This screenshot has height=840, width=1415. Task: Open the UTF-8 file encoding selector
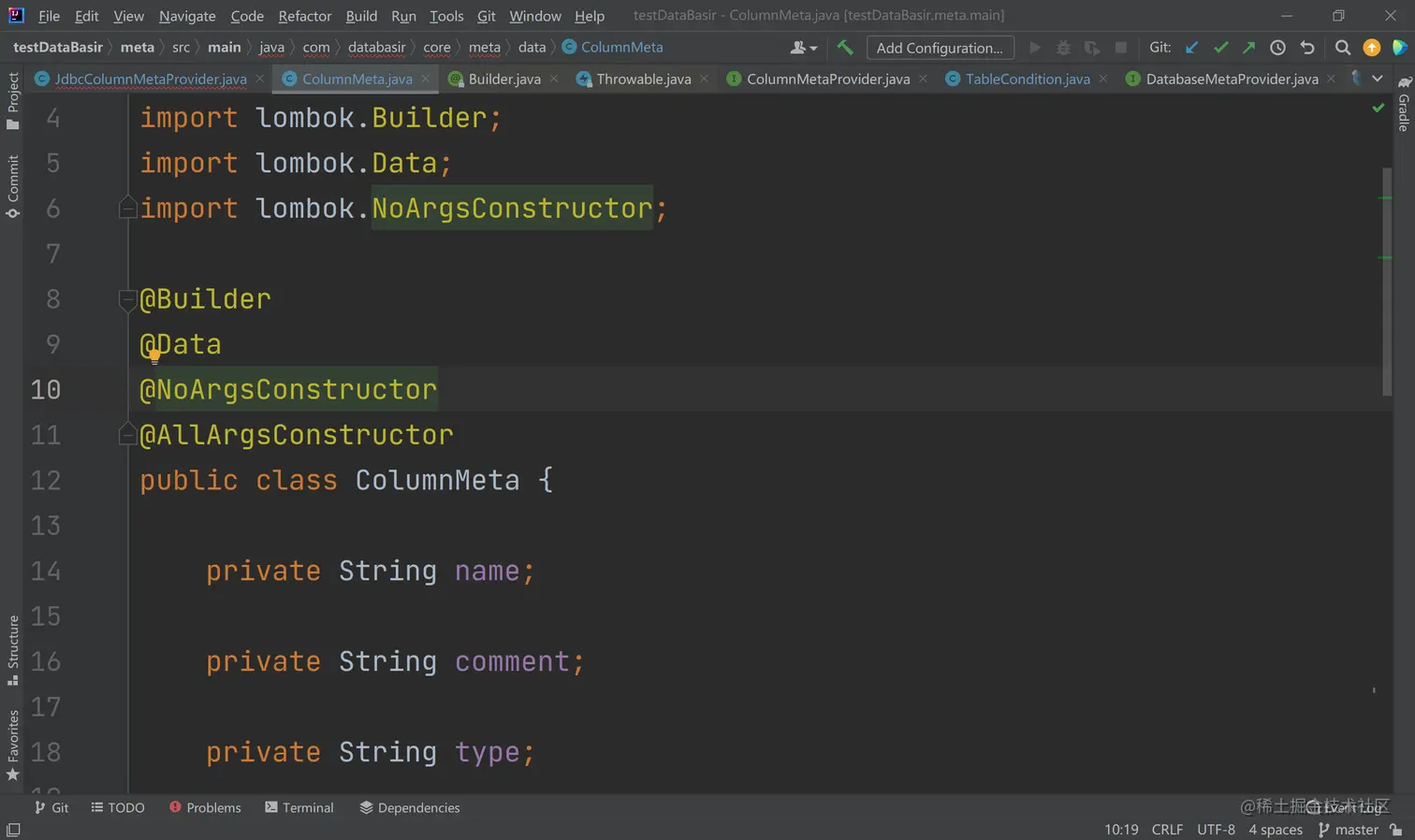(1216, 830)
